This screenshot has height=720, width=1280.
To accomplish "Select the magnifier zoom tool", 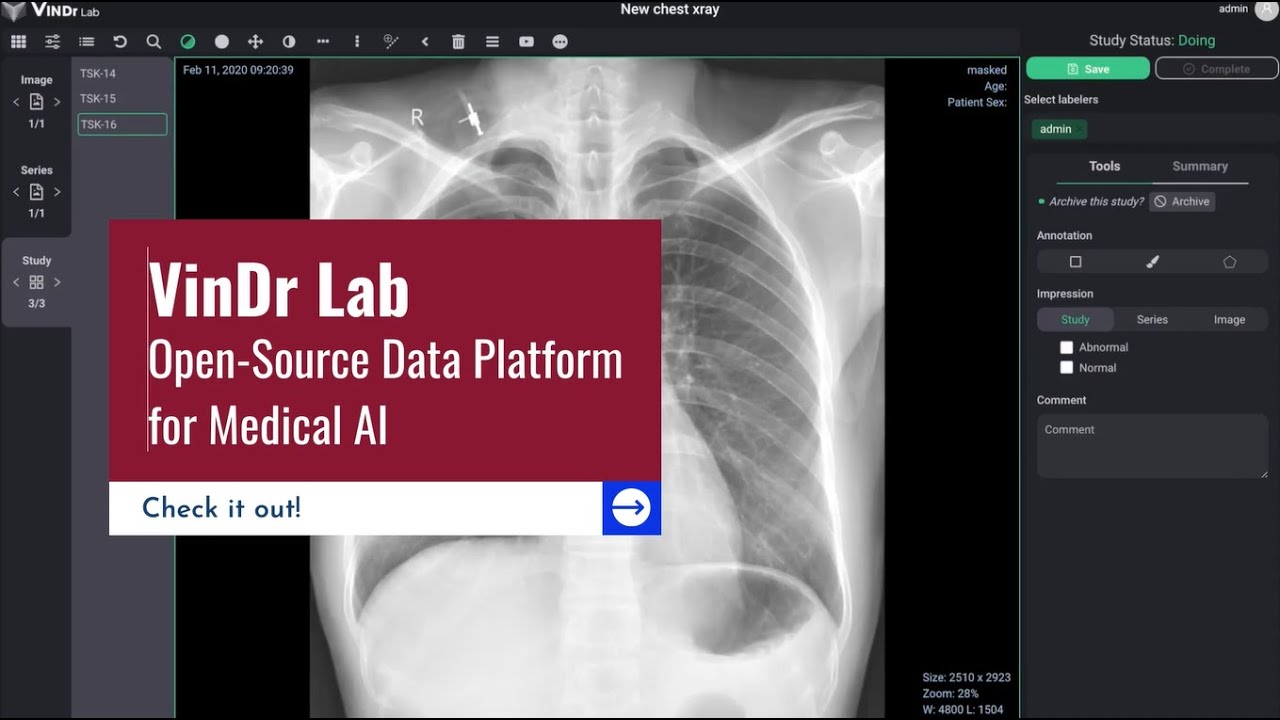I will [x=153, y=42].
